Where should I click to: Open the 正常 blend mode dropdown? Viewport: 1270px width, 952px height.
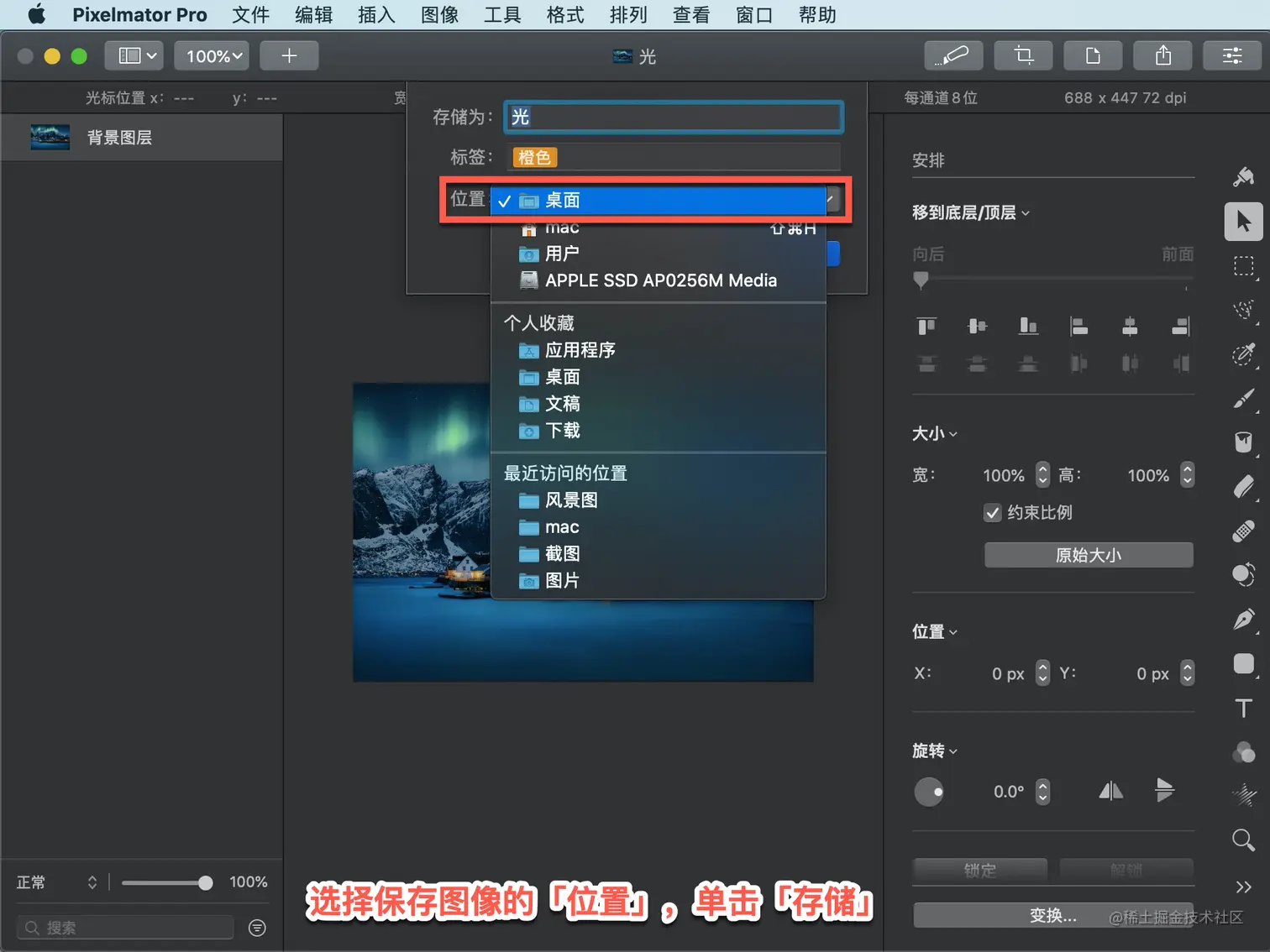57,882
